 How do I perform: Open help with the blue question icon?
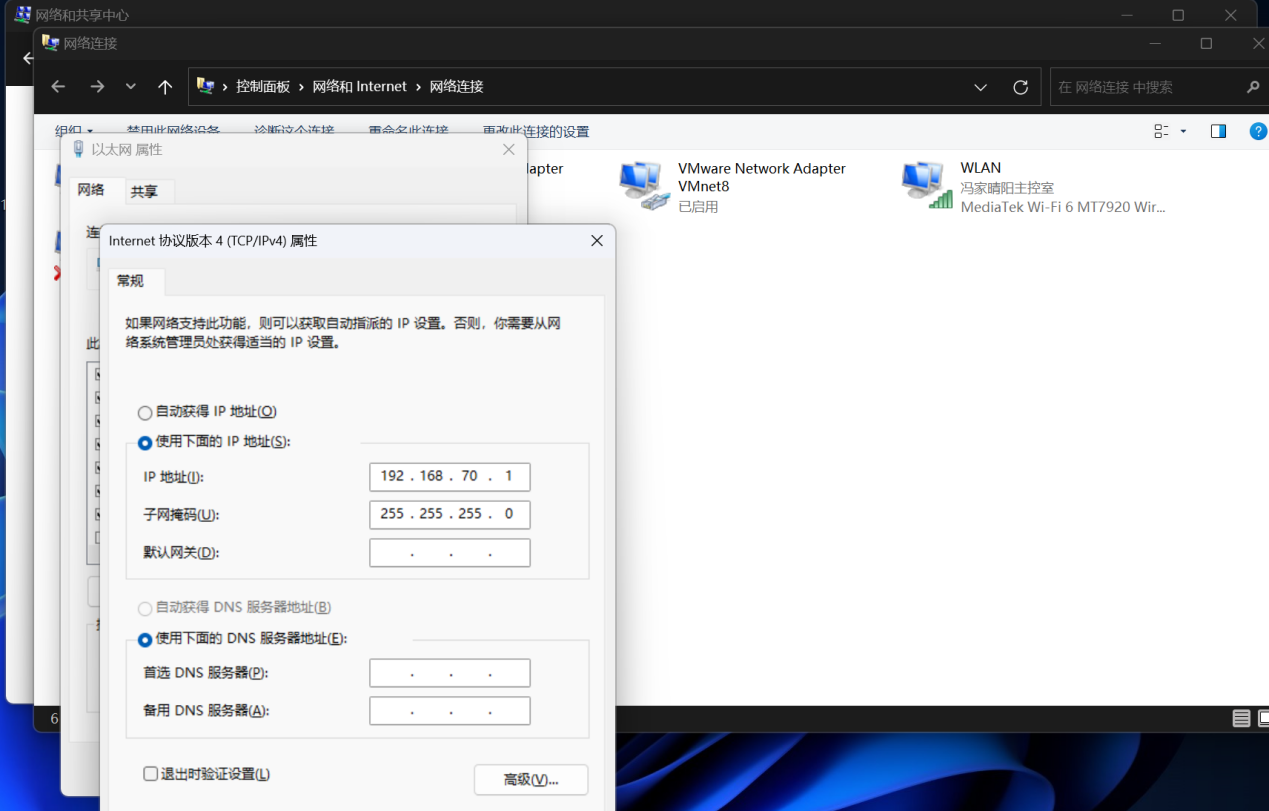(1259, 131)
